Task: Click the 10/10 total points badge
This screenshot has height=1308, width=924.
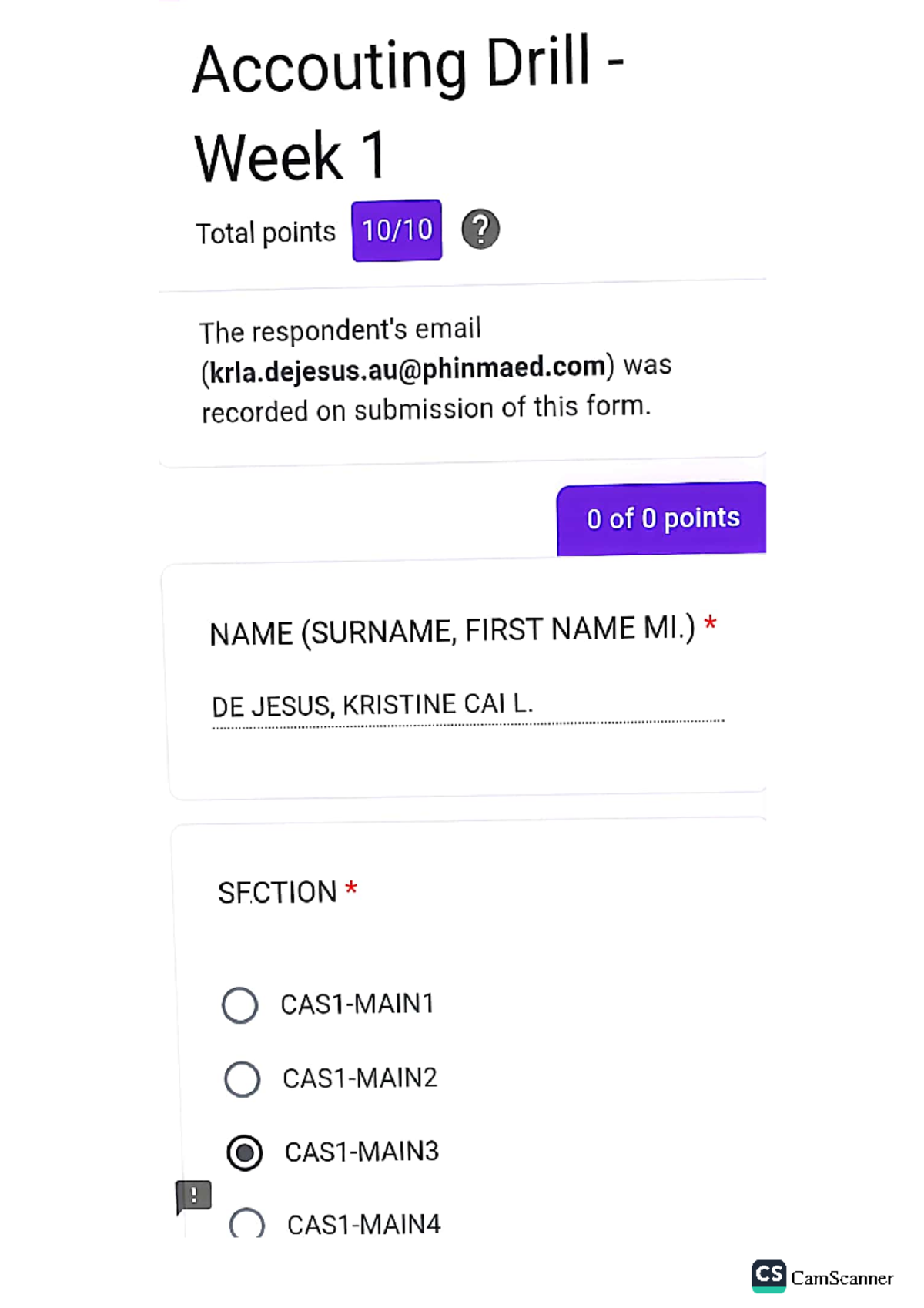Action: coord(397,230)
